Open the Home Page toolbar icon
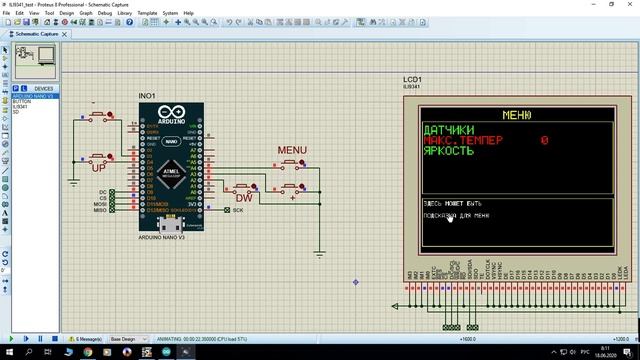The image size is (640, 360). pos(47,22)
